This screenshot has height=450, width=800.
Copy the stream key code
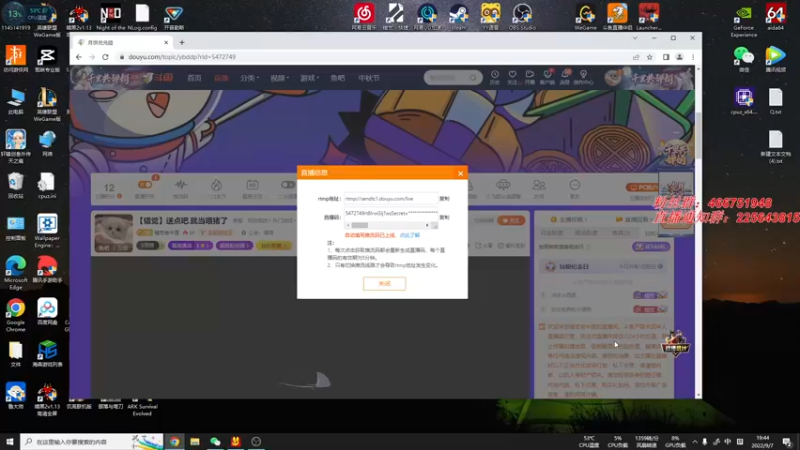pyautogui.click(x=444, y=217)
